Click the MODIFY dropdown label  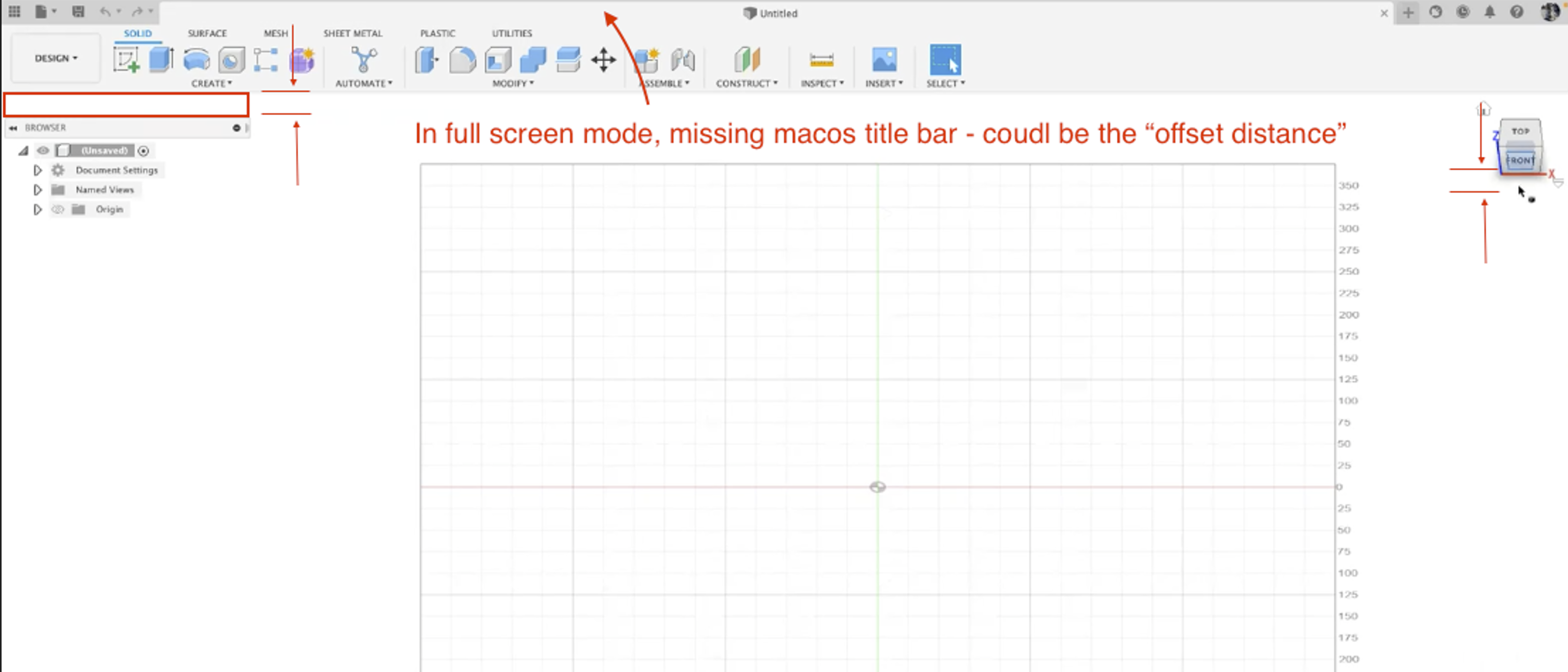tap(513, 83)
